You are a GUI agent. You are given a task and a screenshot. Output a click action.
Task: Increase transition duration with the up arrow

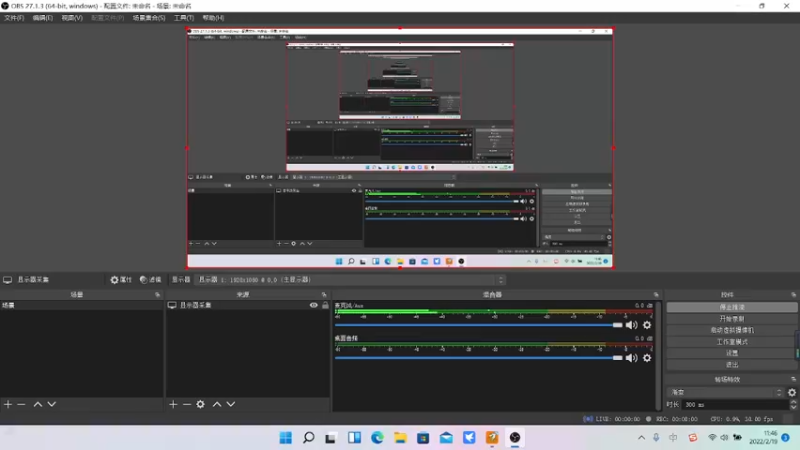click(x=793, y=402)
